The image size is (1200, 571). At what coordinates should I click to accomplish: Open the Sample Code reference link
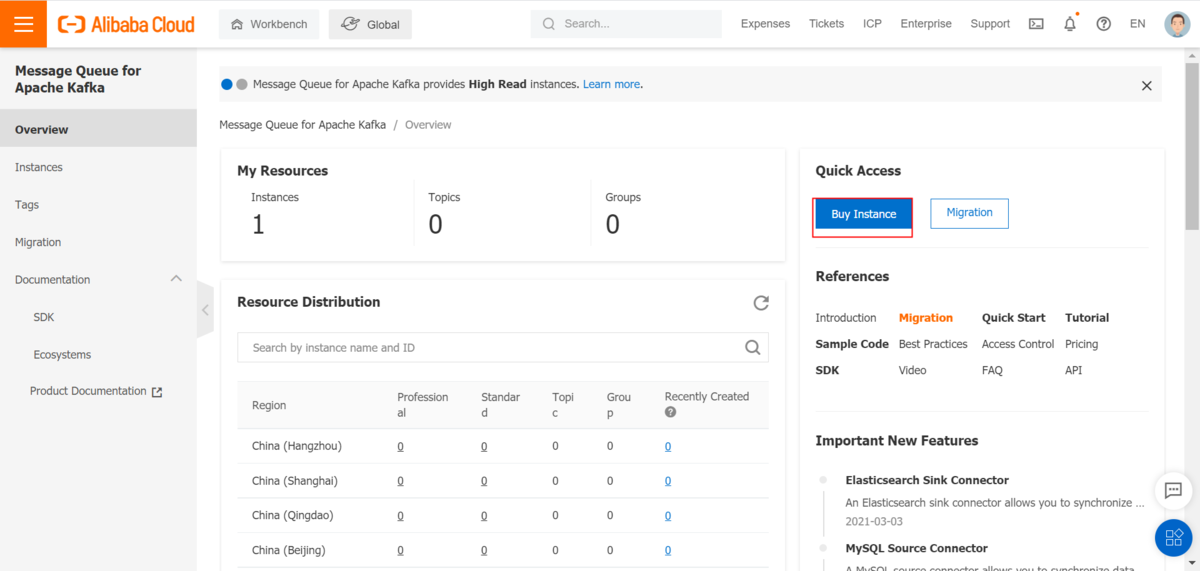[852, 344]
